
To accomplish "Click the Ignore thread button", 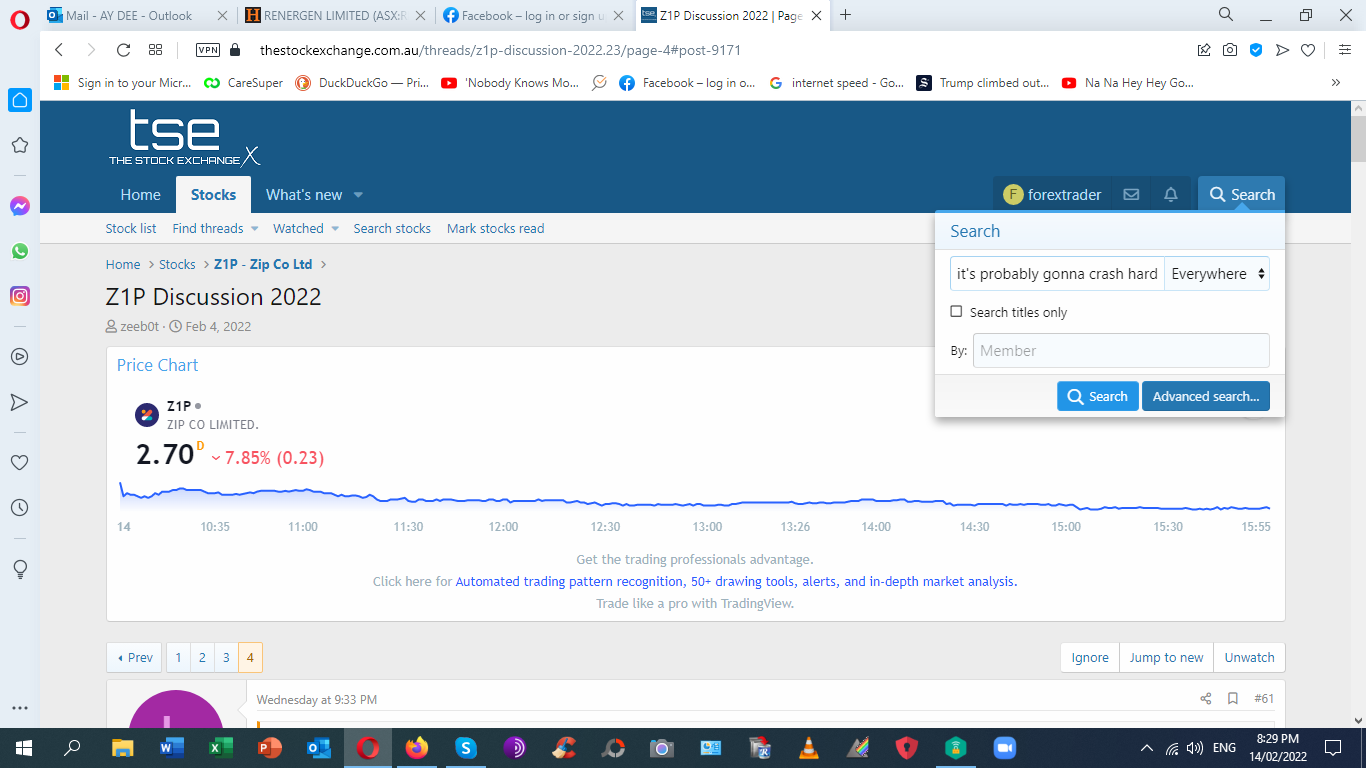I will (1090, 657).
